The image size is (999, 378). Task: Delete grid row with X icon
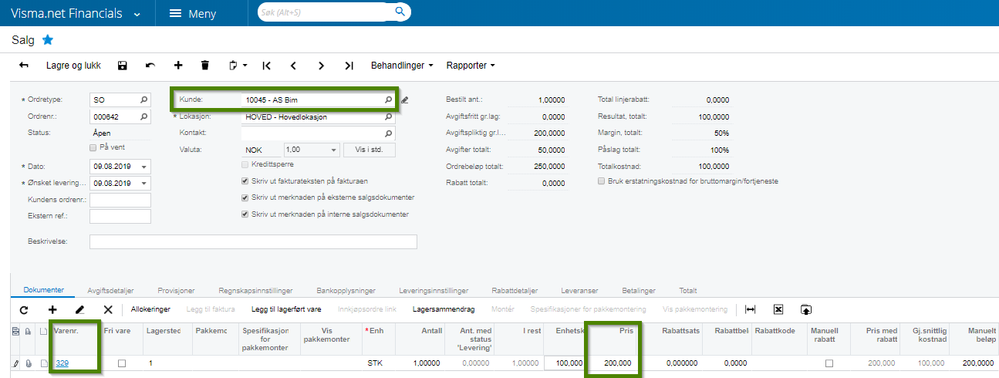[108, 310]
